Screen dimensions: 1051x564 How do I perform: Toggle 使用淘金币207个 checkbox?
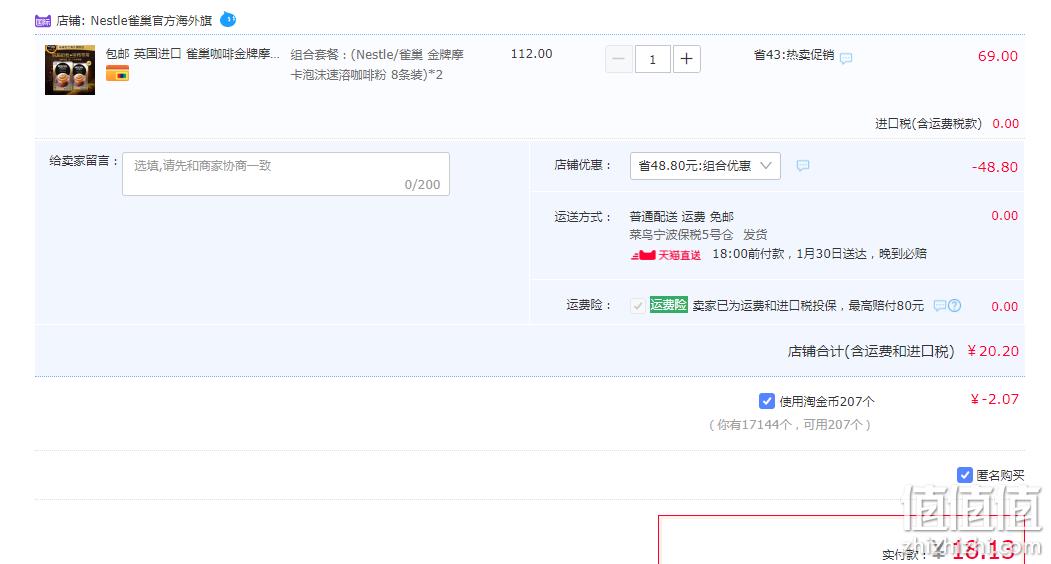pos(767,401)
